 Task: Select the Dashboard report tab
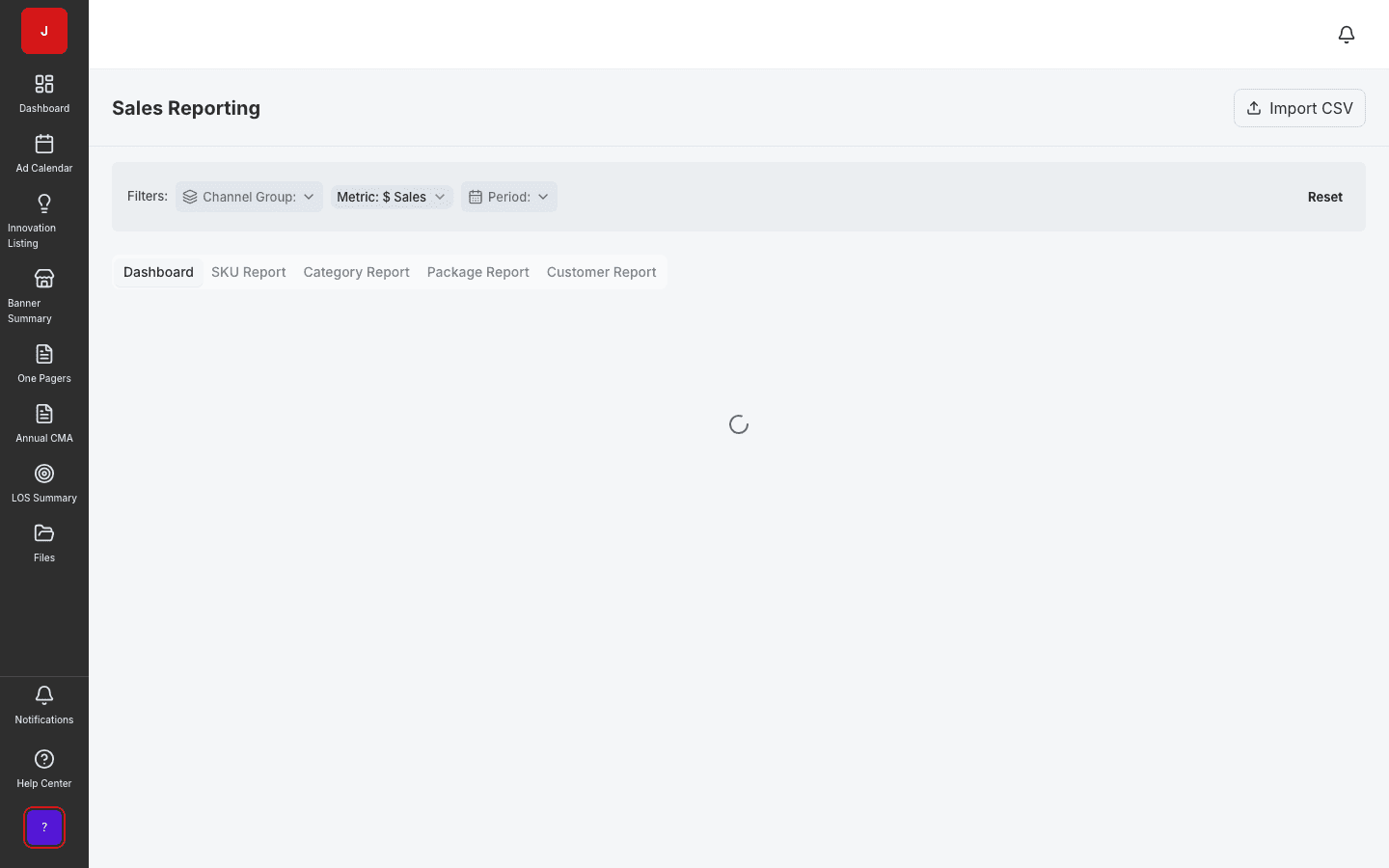pos(158,272)
